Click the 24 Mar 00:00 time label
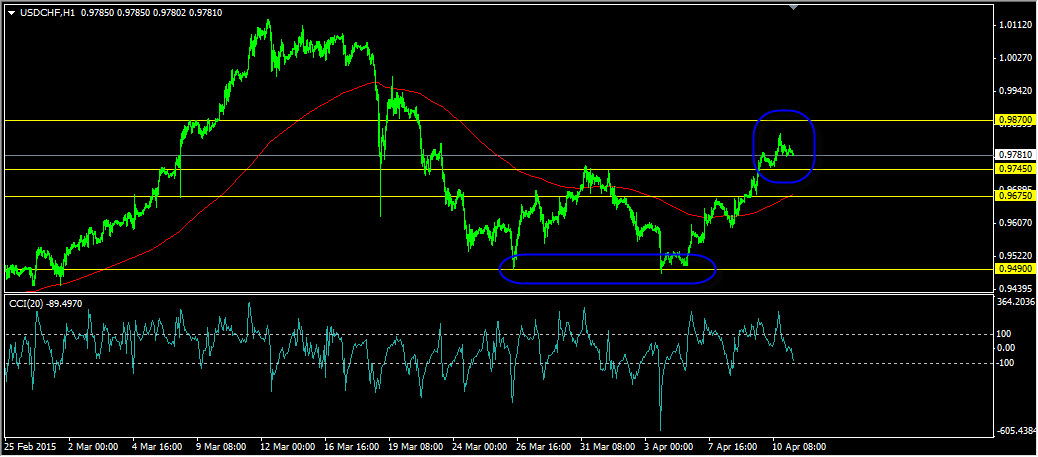The image size is (1038, 457). pyautogui.click(x=478, y=447)
